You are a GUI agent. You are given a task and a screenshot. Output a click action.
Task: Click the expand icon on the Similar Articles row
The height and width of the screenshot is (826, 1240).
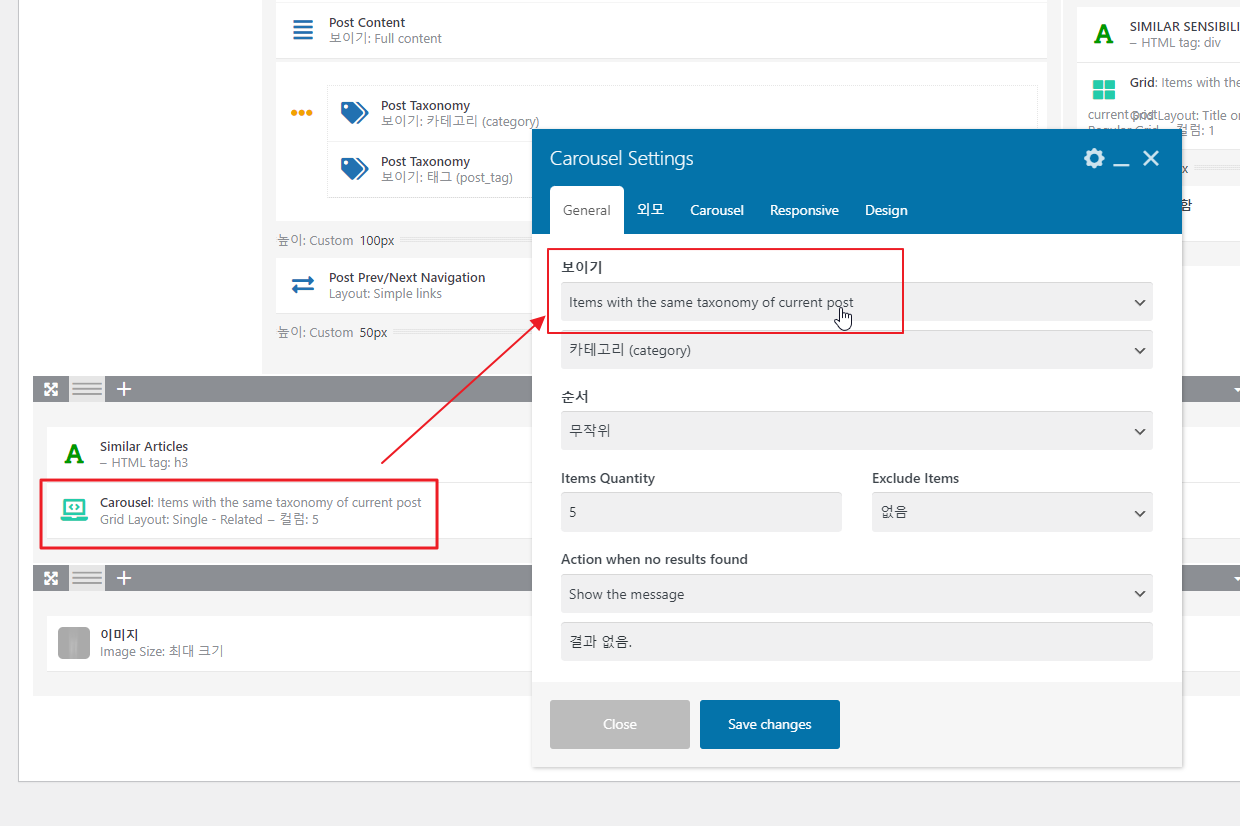(x=51, y=389)
